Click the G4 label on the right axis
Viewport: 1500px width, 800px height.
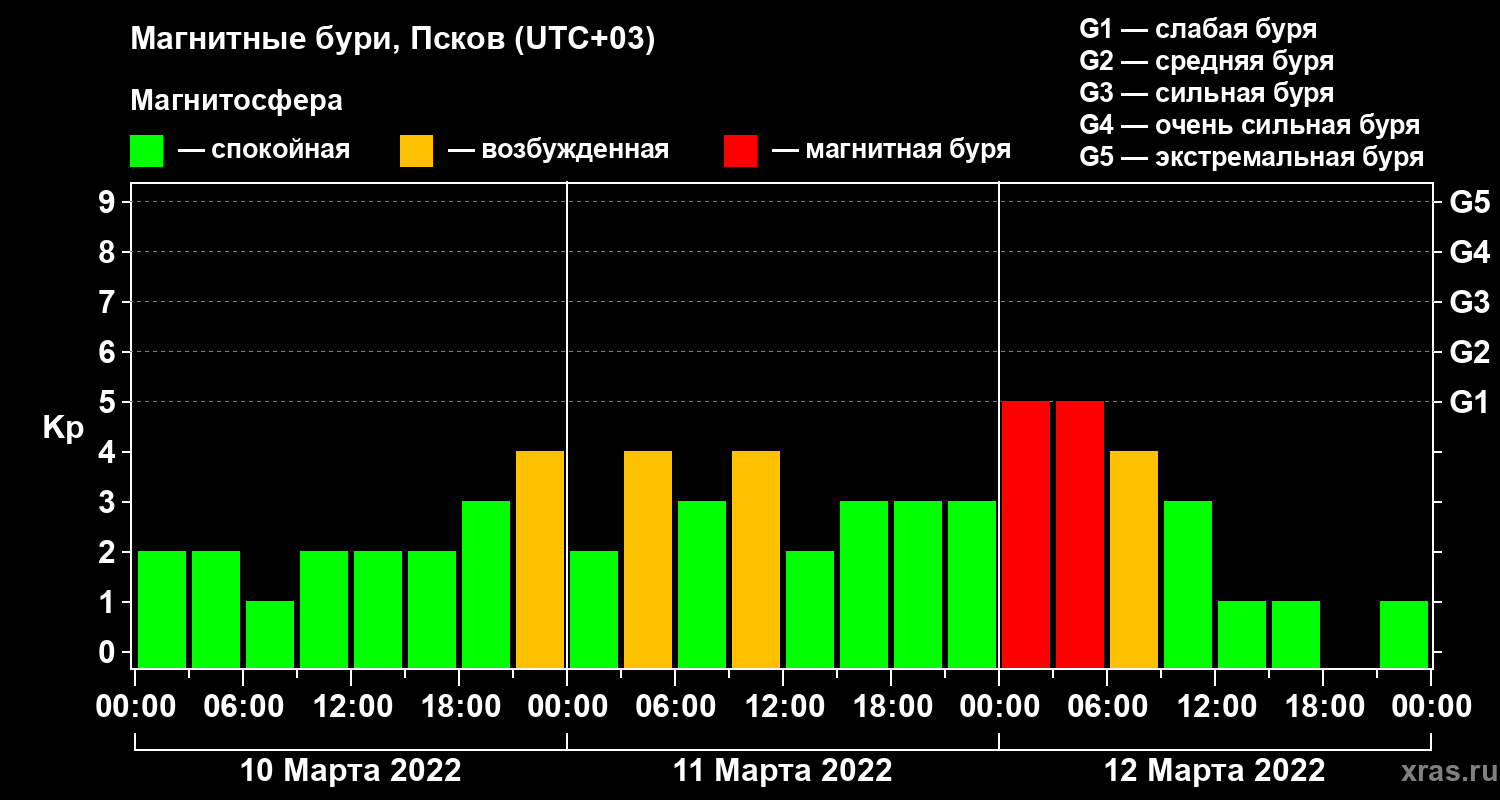[x=1469, y=252]
